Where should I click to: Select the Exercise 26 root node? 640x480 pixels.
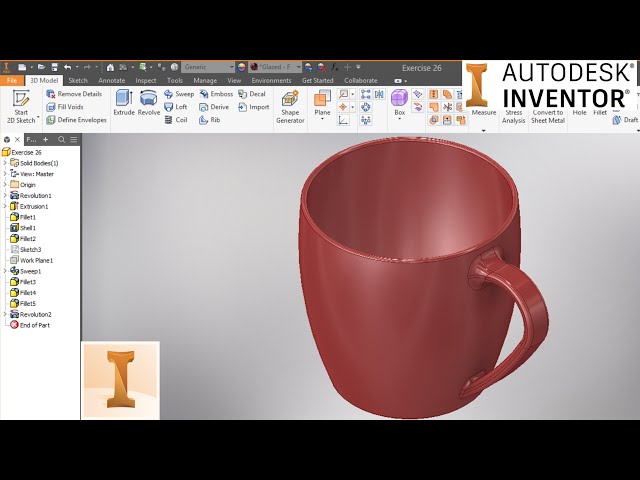(x=22, y=152)
